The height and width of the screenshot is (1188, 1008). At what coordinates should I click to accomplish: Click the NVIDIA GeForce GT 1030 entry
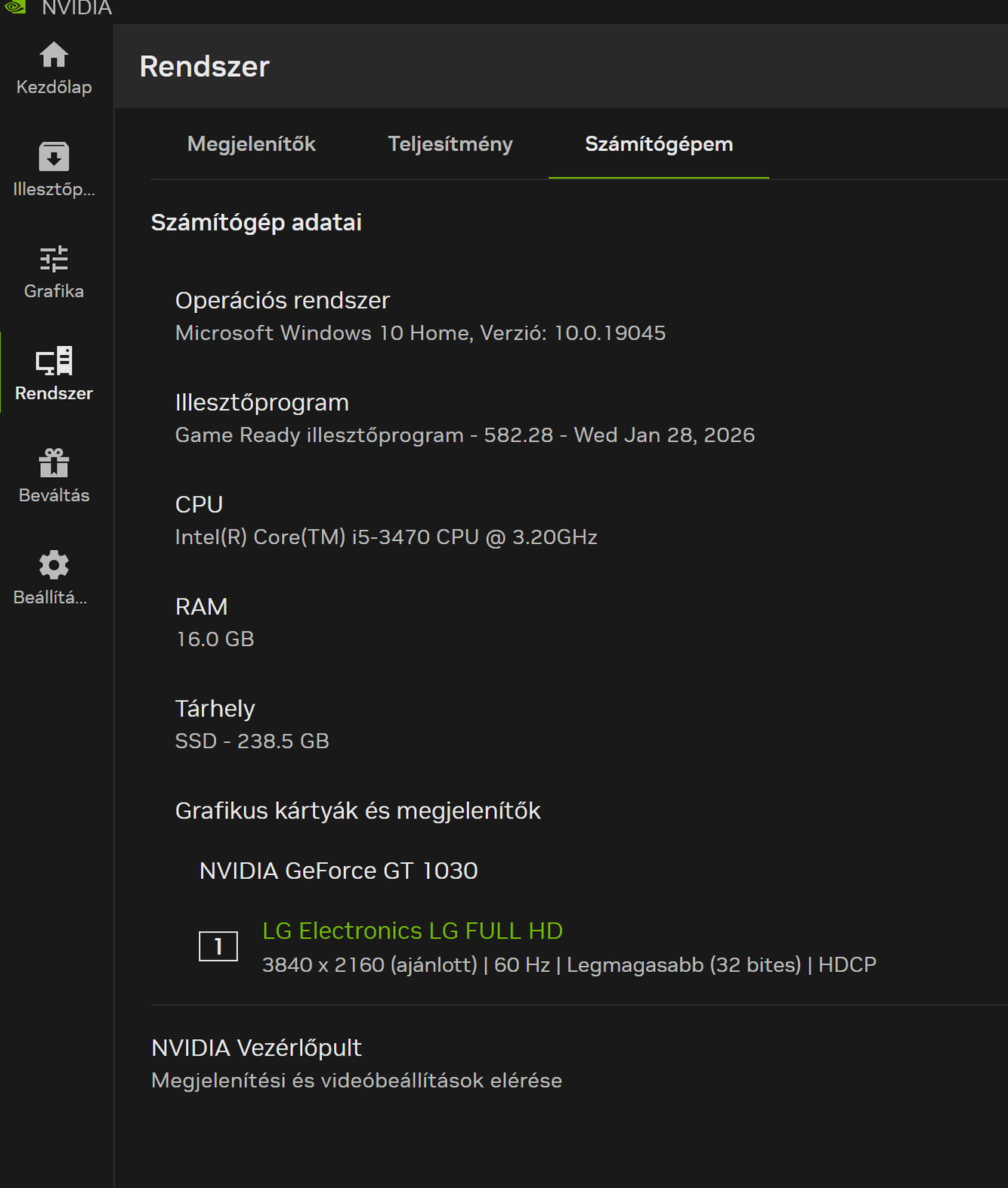pyautogui.click(x=339, y=871)
